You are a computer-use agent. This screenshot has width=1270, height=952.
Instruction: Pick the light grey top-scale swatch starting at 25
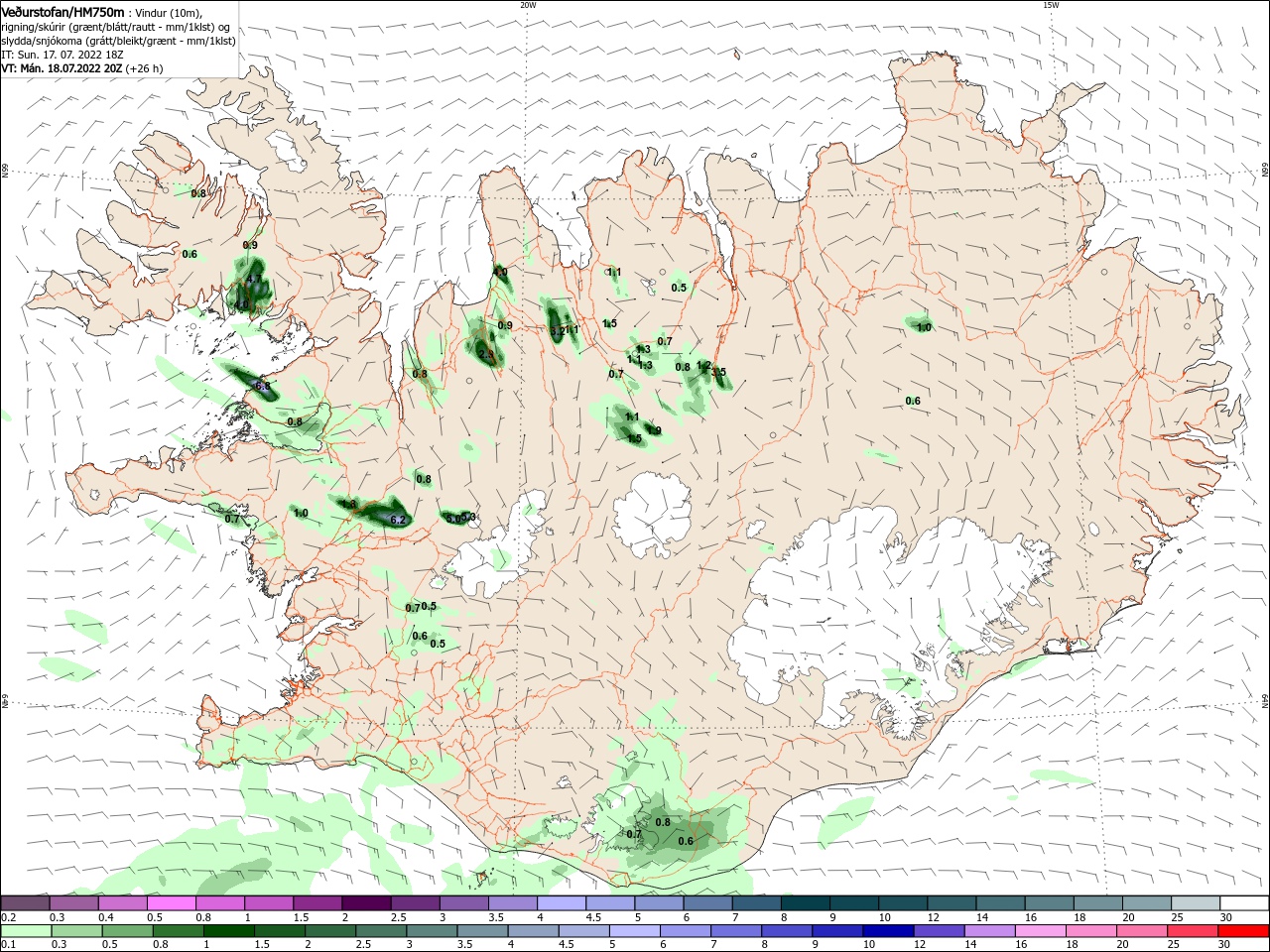coord(1196,903)
